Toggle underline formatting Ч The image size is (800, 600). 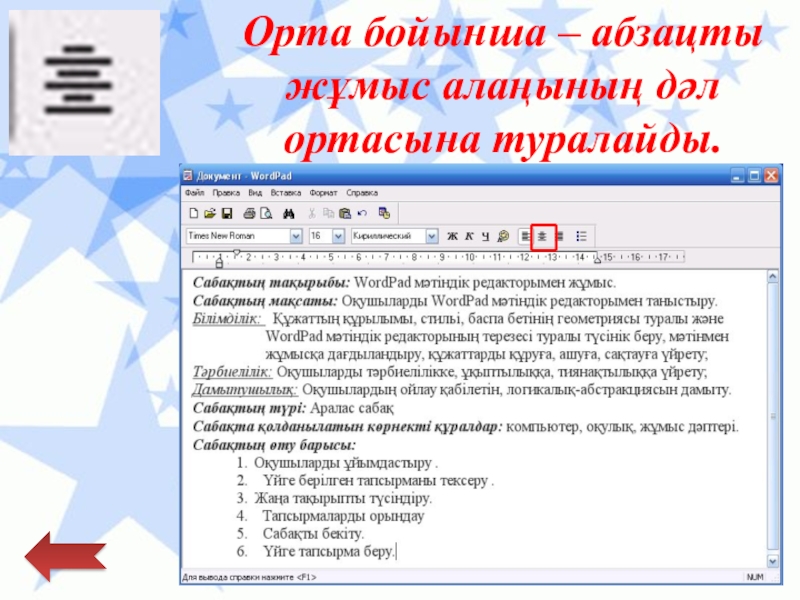pyautogui.click(x=485, y=236)
